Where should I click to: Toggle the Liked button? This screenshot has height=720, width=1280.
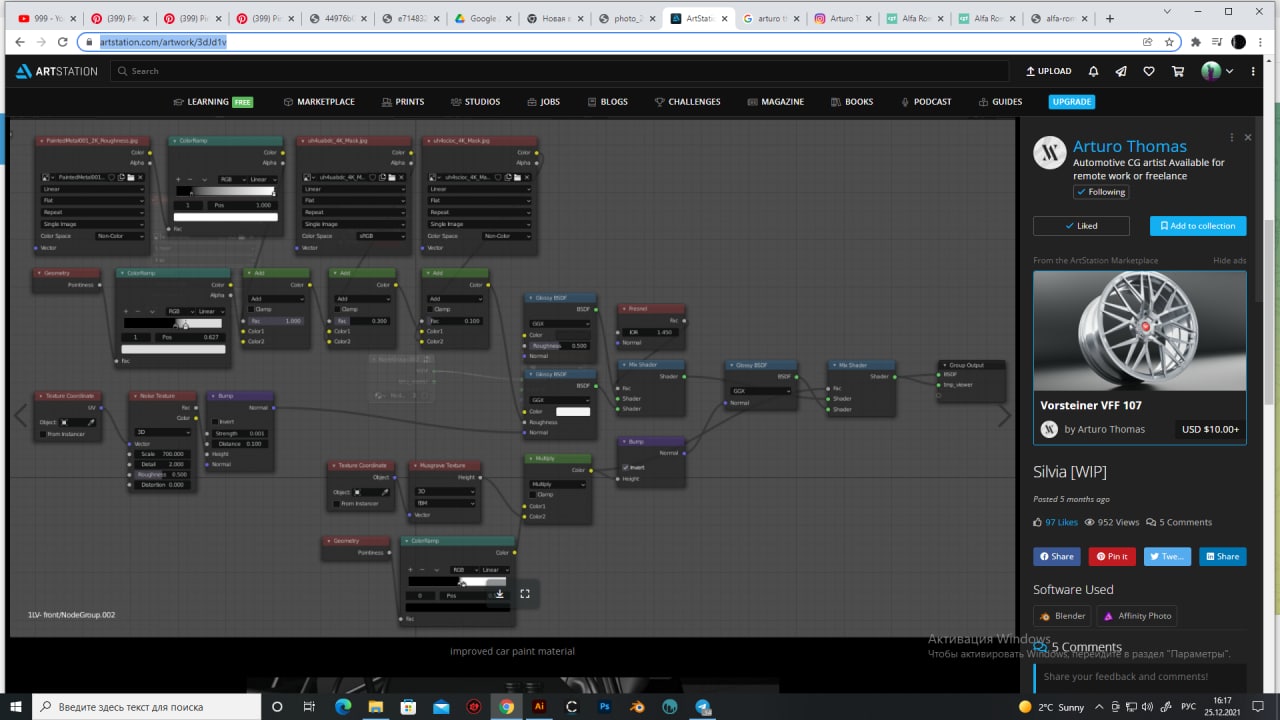click(1081, 226)
